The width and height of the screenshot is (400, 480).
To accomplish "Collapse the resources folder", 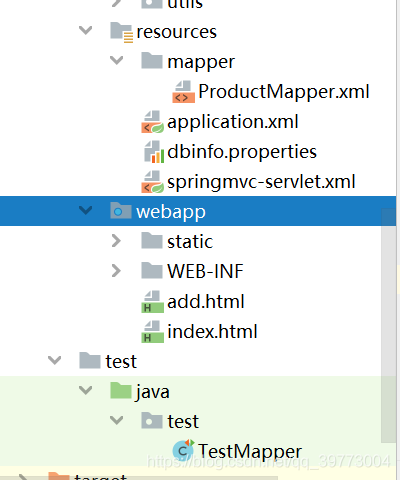I will click(x=85, y=31).
